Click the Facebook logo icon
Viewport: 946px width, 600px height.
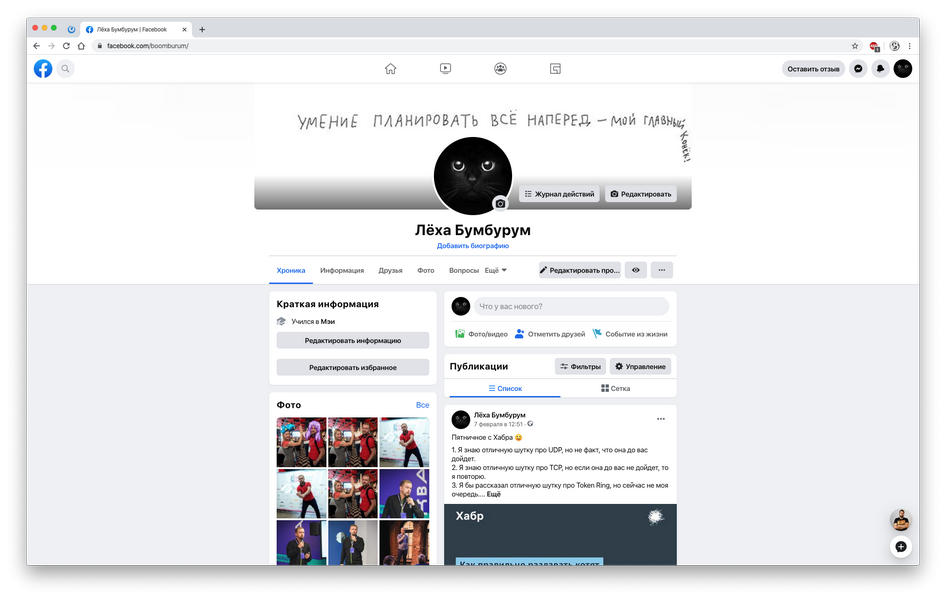43,69
